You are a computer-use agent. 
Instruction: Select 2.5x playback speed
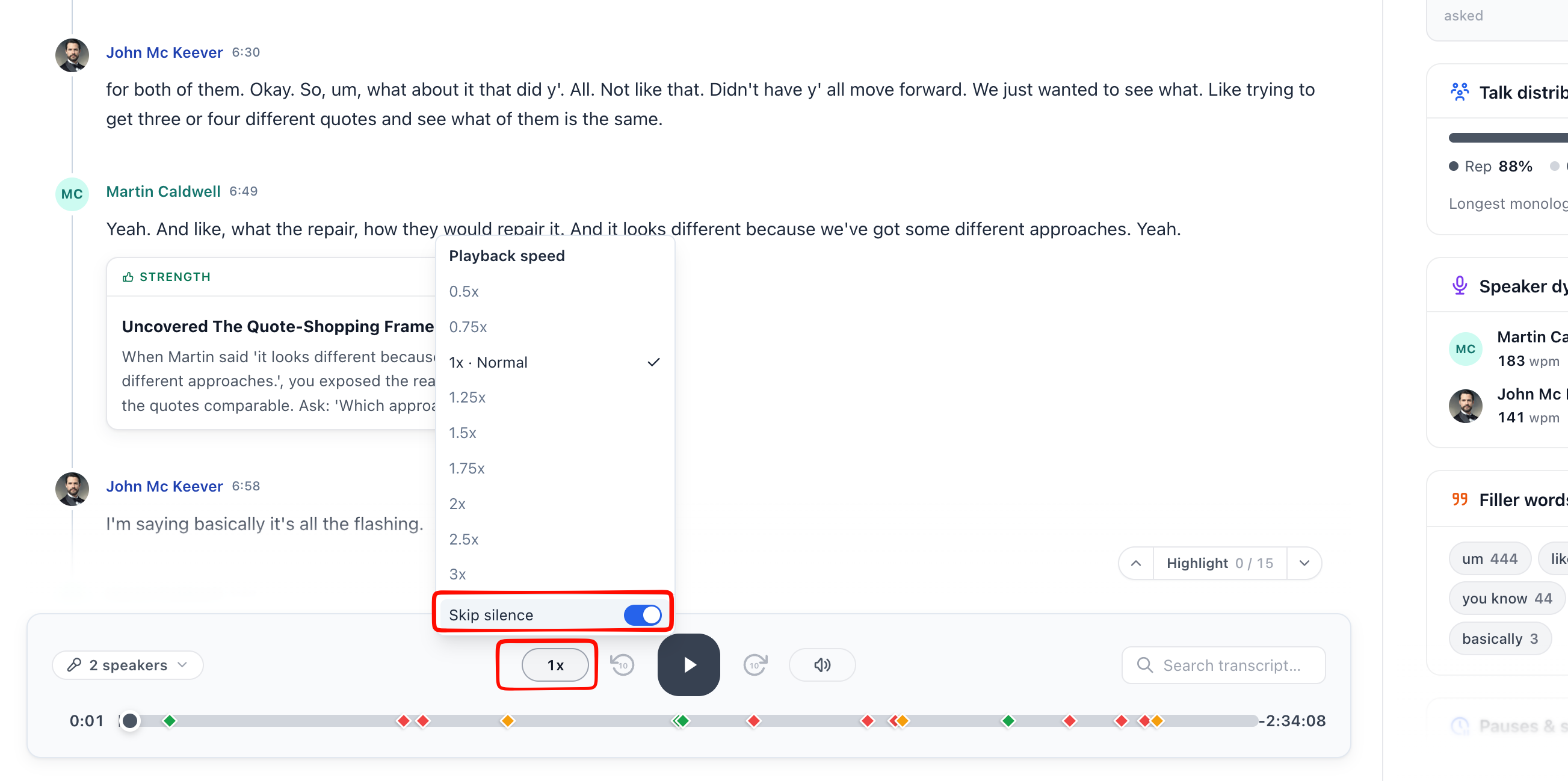click(554, 539)
